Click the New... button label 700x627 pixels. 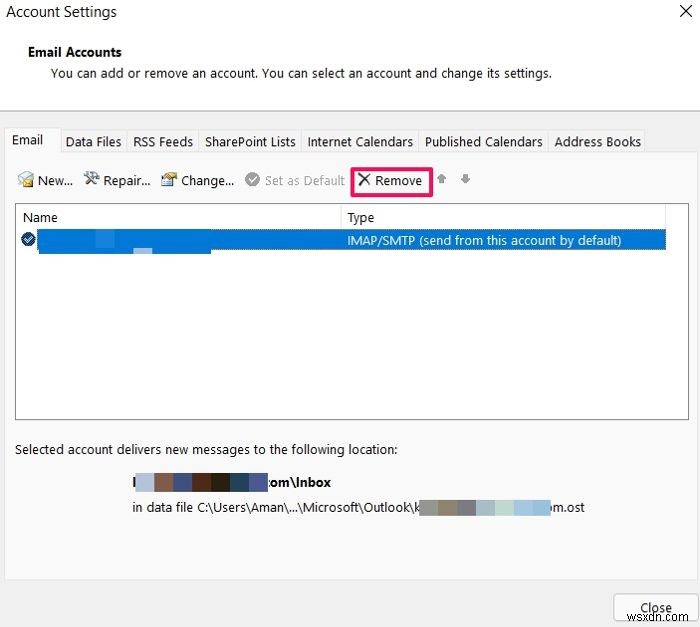click(55, 180)
